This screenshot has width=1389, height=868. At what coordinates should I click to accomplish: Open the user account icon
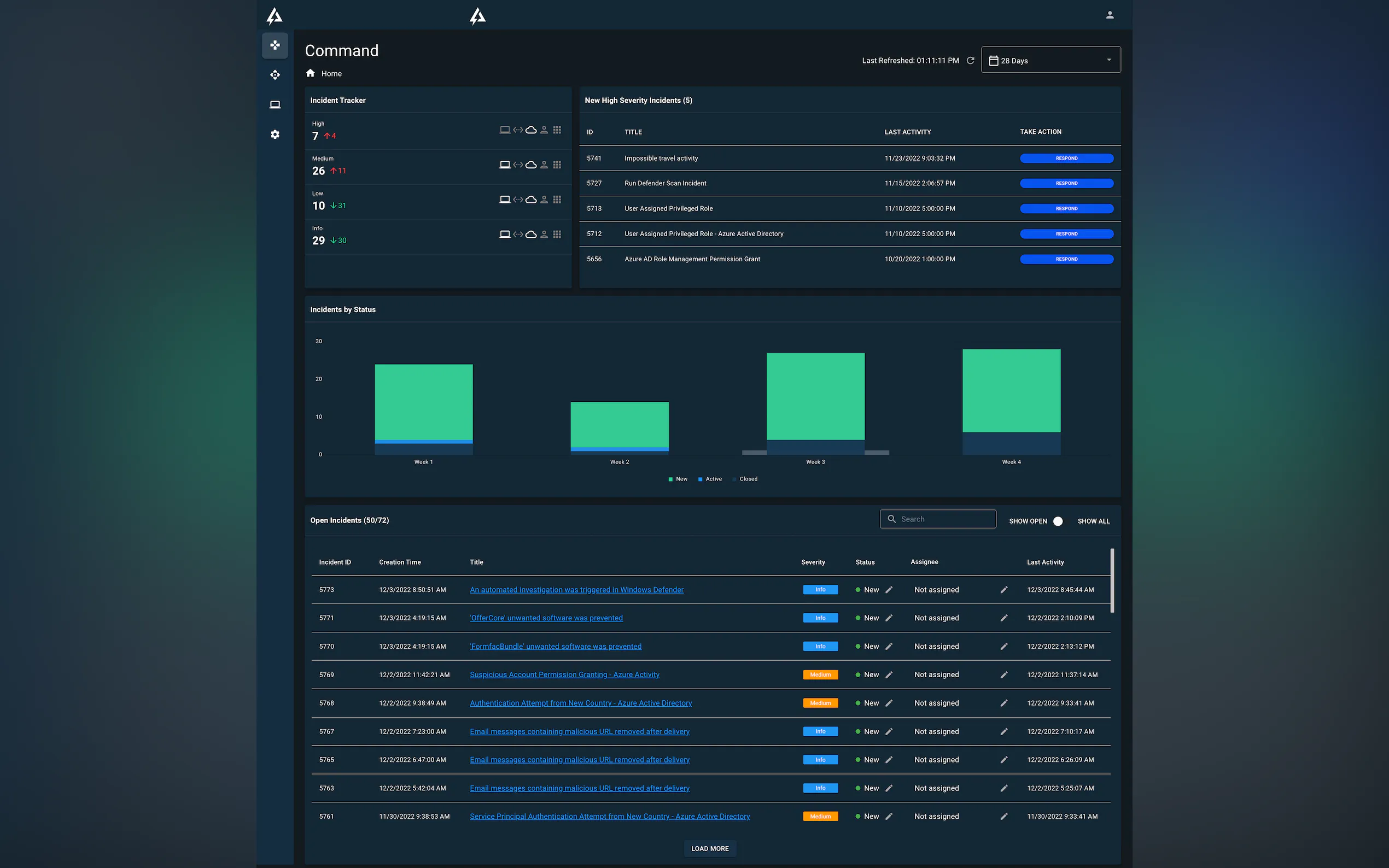pos(1110,15)
